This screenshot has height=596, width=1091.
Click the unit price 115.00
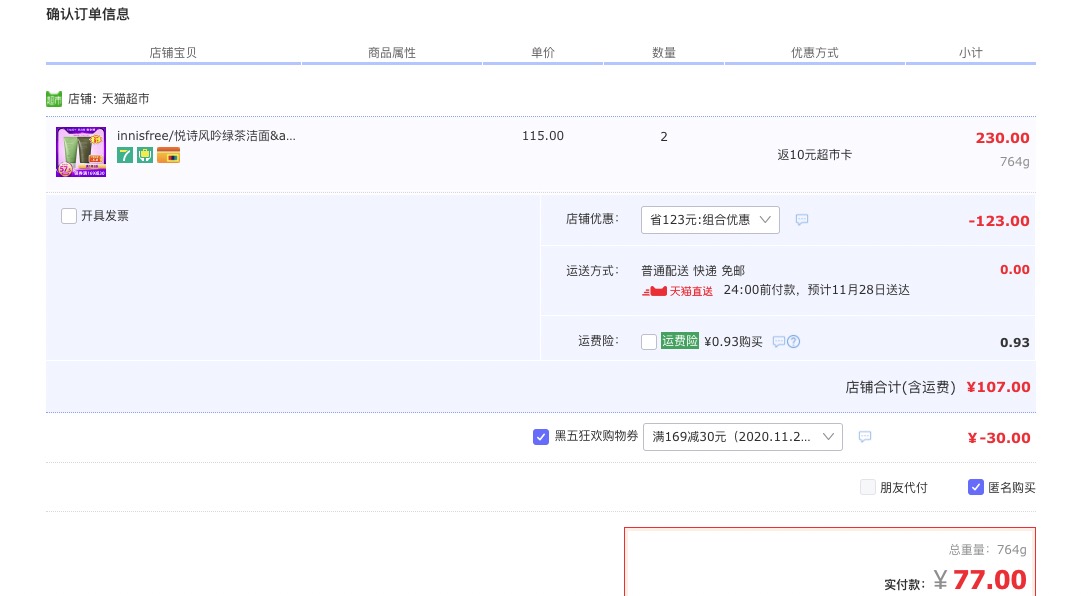543,136
